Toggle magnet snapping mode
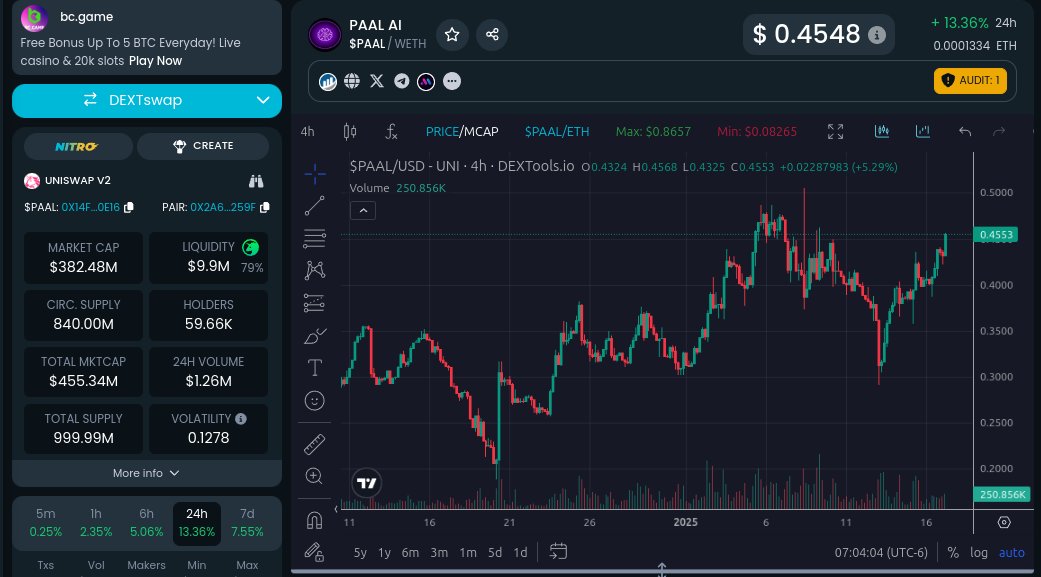 tap(314, 520)
